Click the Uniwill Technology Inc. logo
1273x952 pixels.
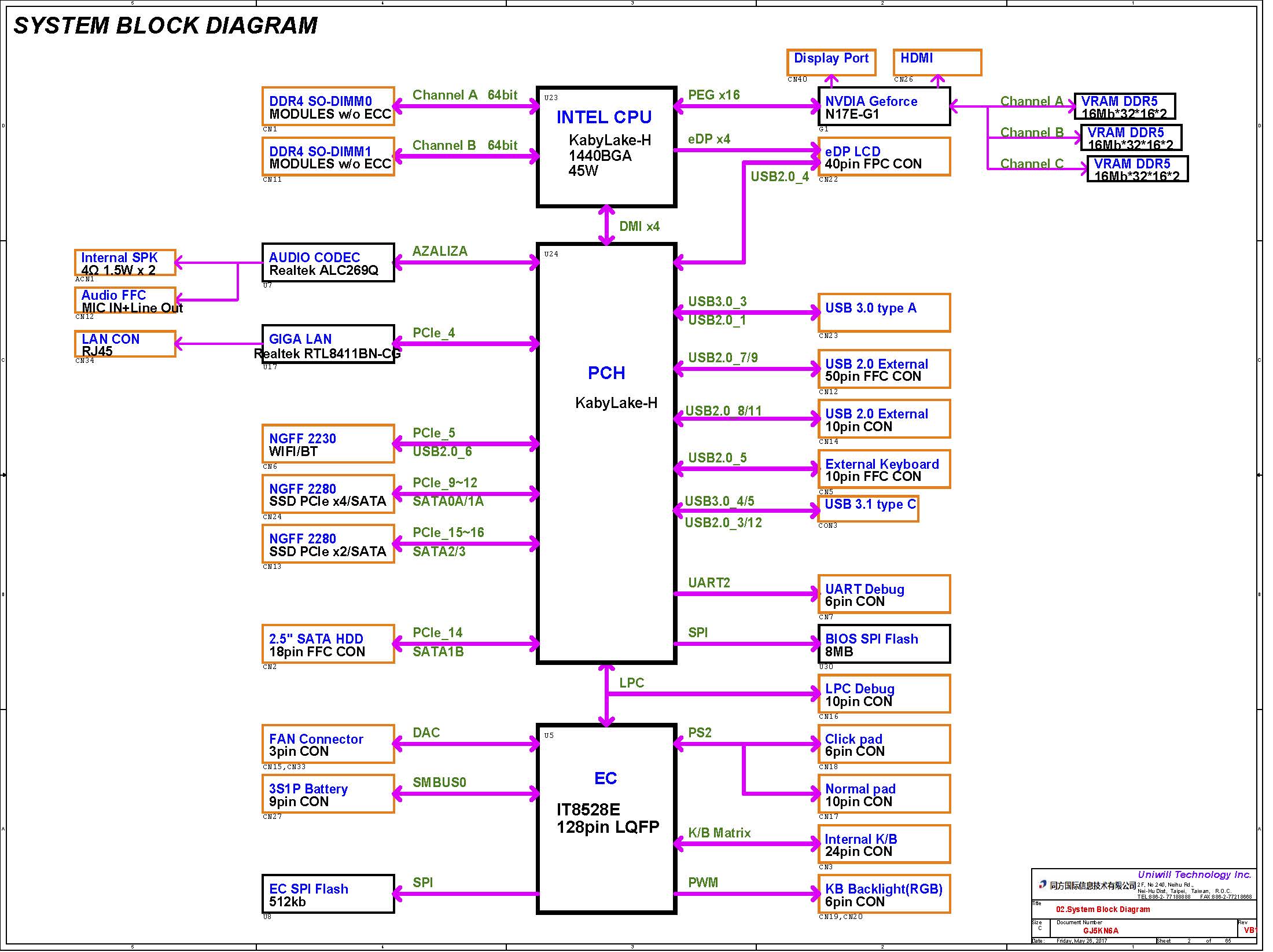[1194, 874]
